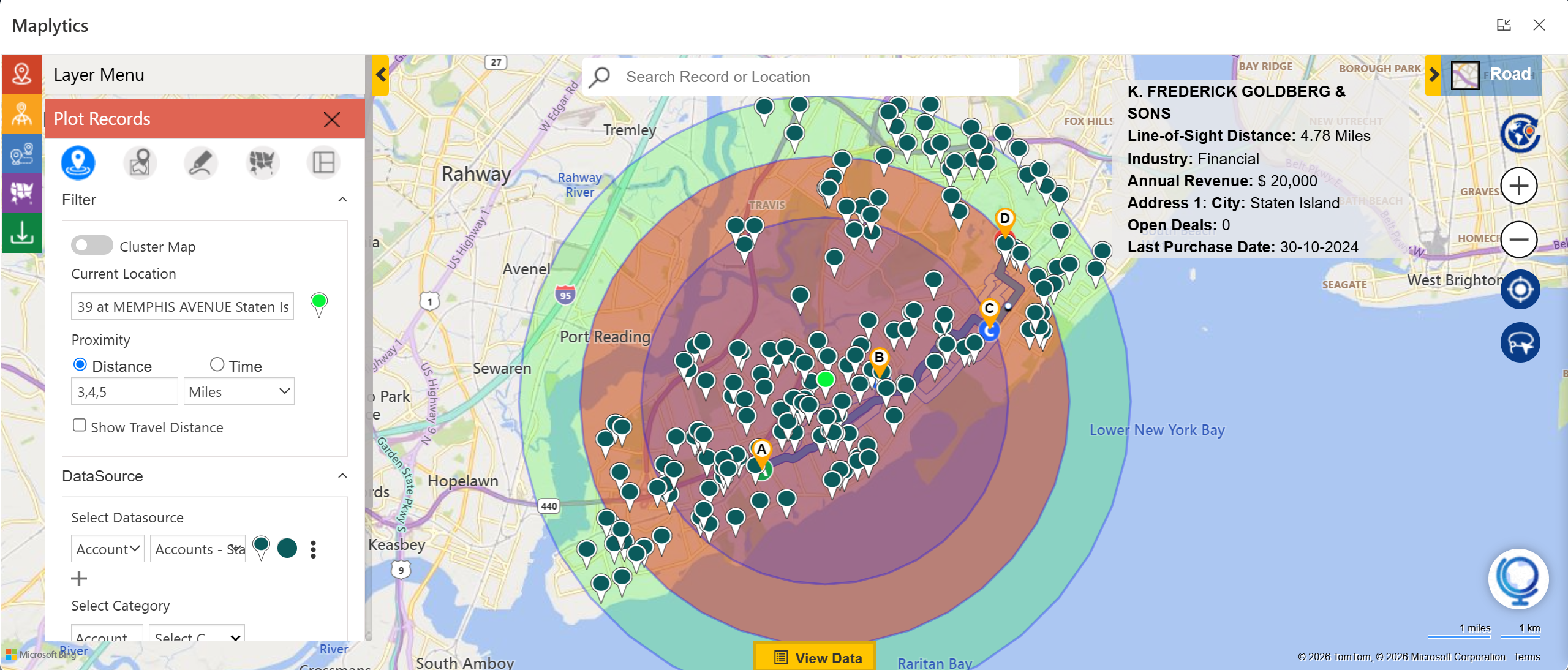The height and width of the screenshot is (670, 1568).
Task: Close the Maplytics dialog
Action: coord(1539,25)
